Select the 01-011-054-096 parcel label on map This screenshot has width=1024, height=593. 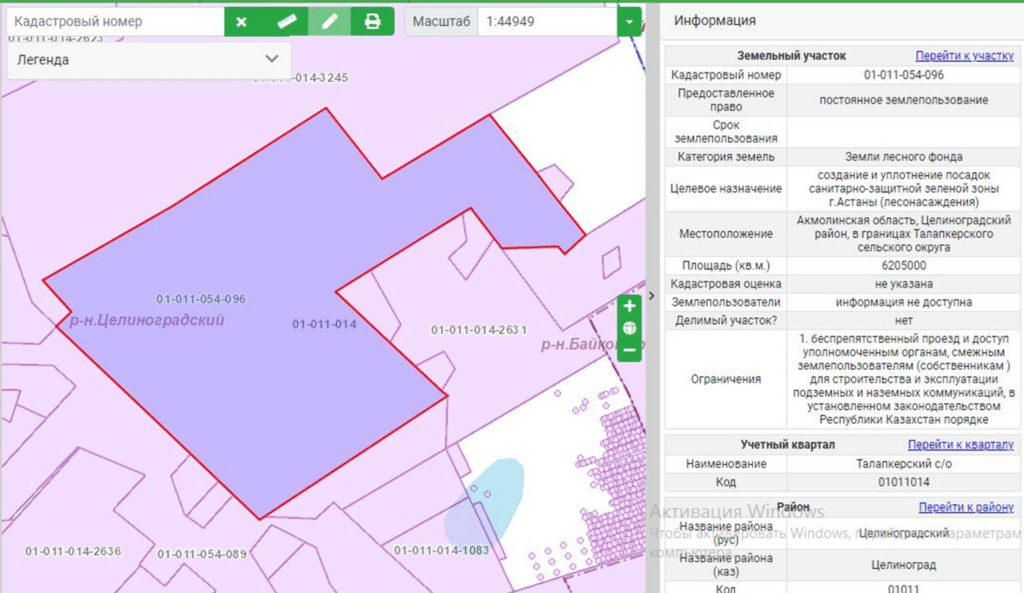pos(201,299)
